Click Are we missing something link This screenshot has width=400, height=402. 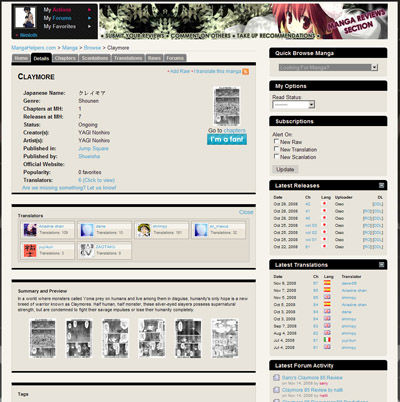(x=69, y=188)
